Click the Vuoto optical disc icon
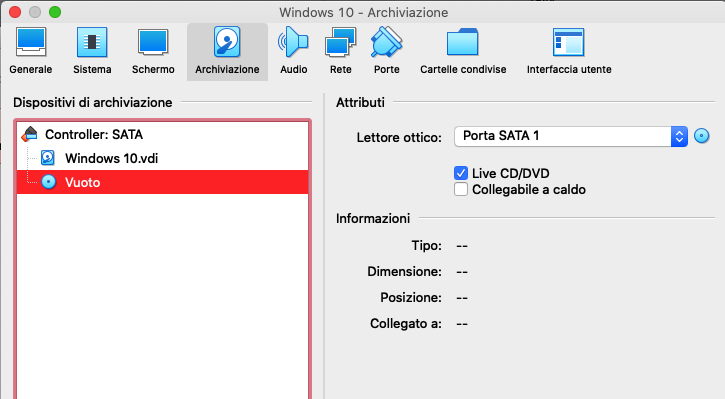Viewport: 725px width, 399px height. point(49,182)
